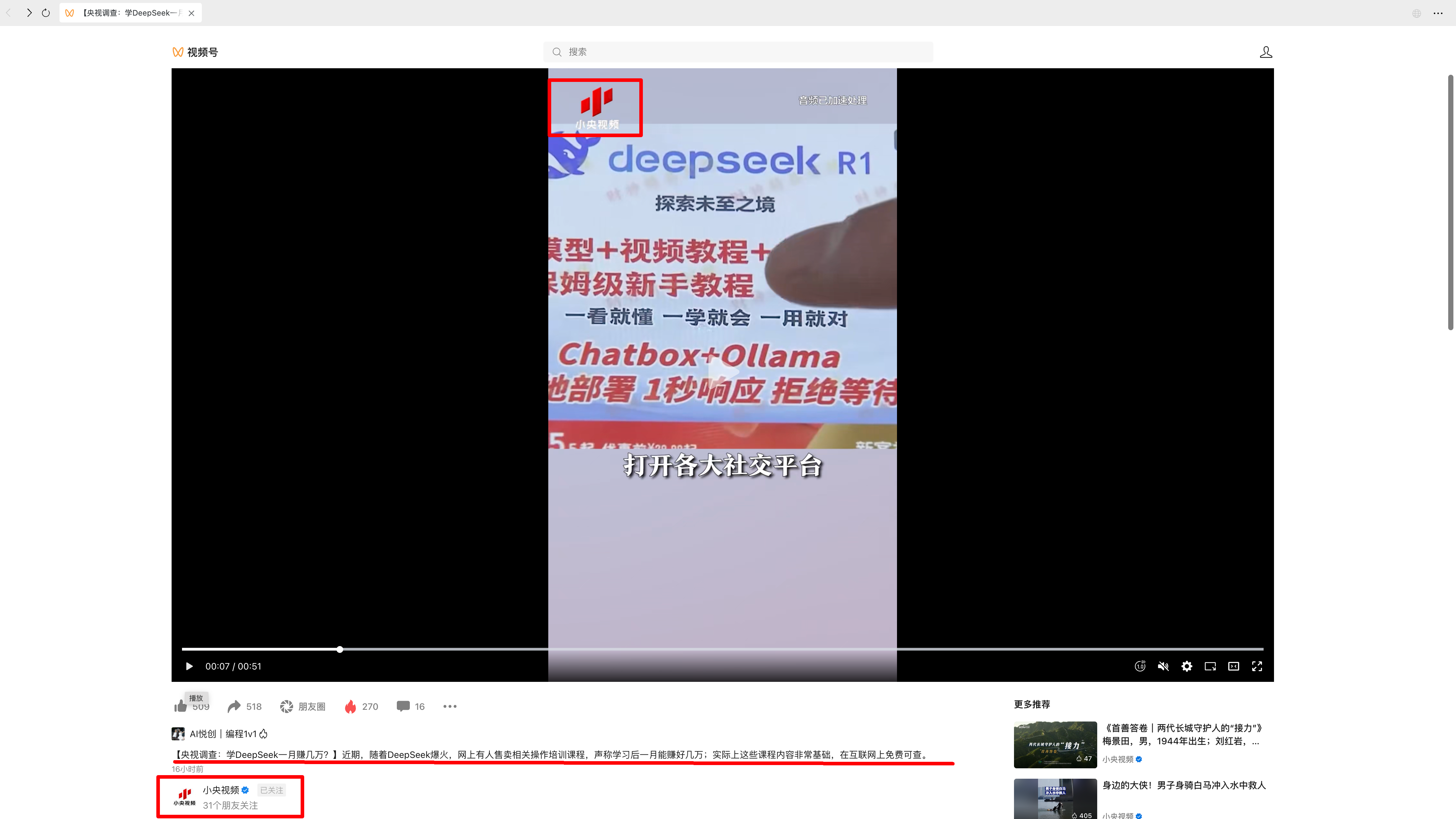
Task: Like the video with the thumbs-up icon
Action: pos(180,706)
